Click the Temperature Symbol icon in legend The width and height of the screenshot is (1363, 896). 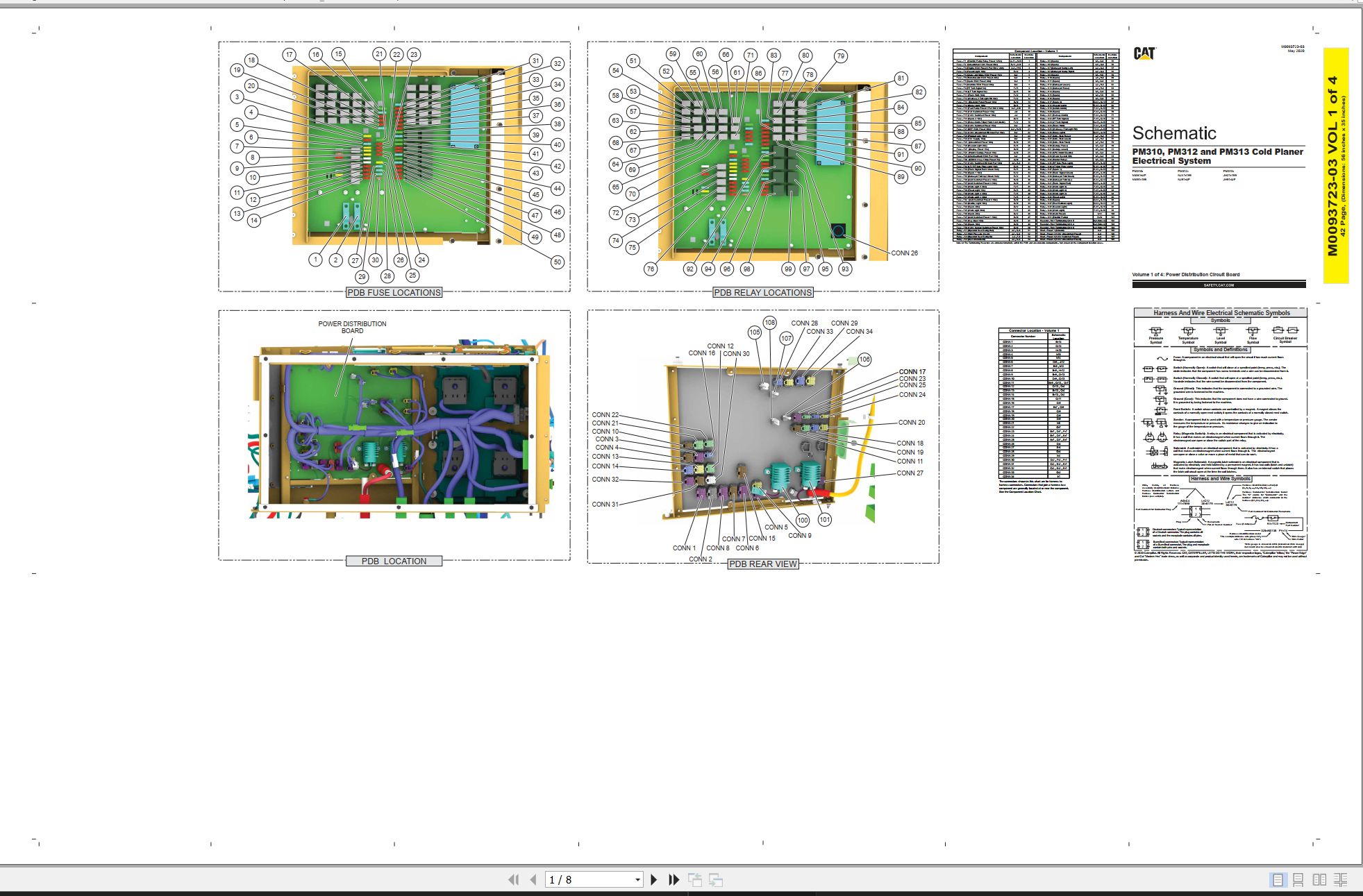tap(1188, 332)
